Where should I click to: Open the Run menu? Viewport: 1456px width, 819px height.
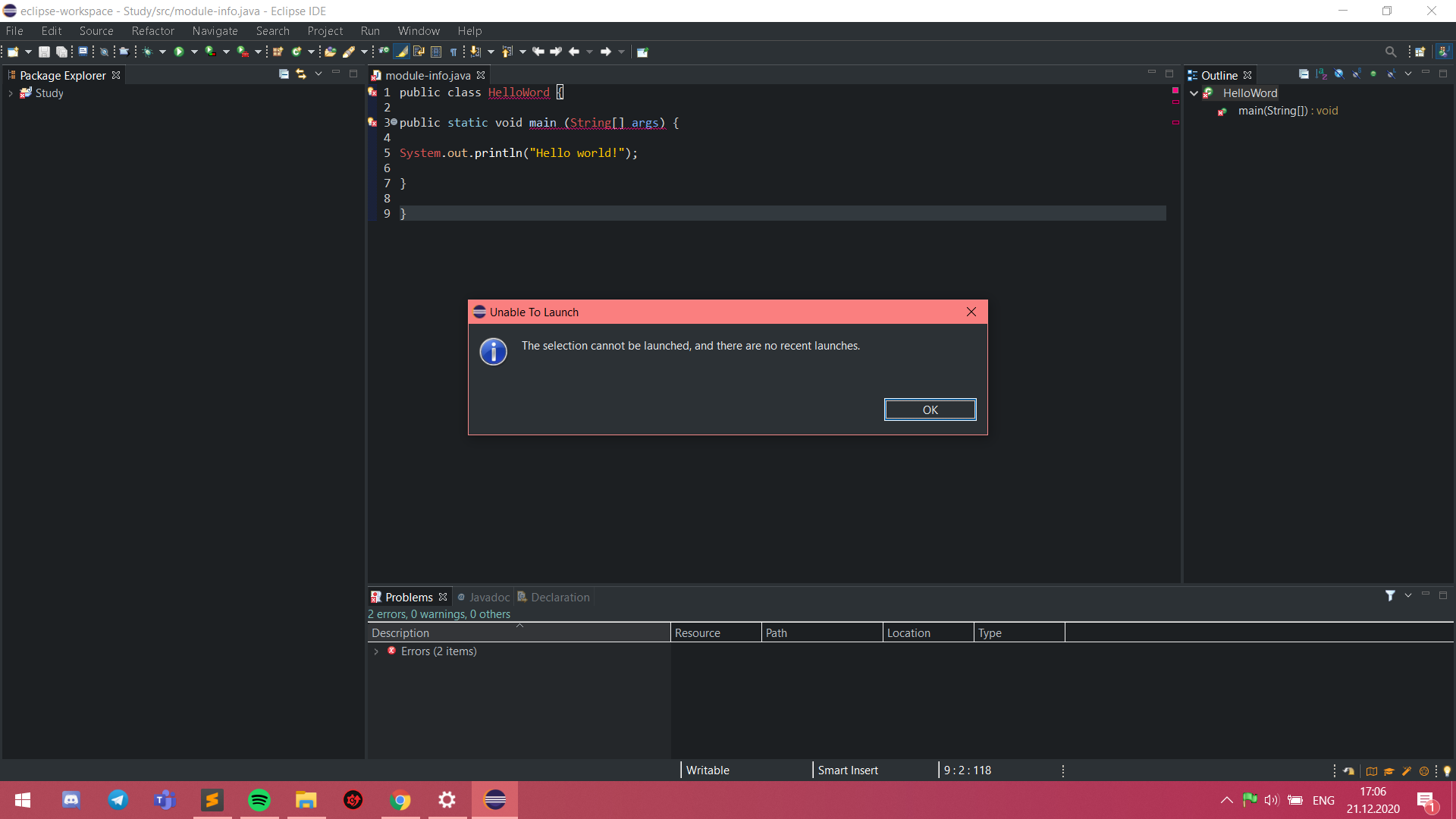(370, 31)
